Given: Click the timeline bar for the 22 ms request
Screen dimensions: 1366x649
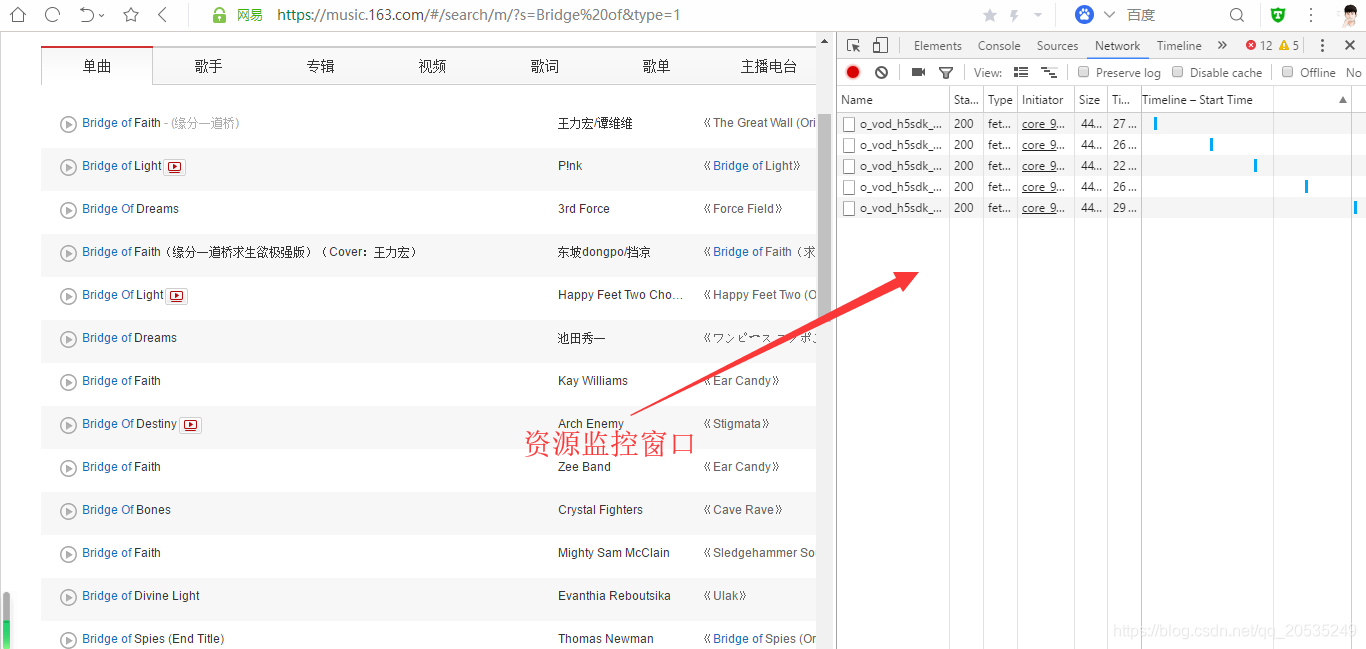Looking at the screenshot, I should 1255,166.
